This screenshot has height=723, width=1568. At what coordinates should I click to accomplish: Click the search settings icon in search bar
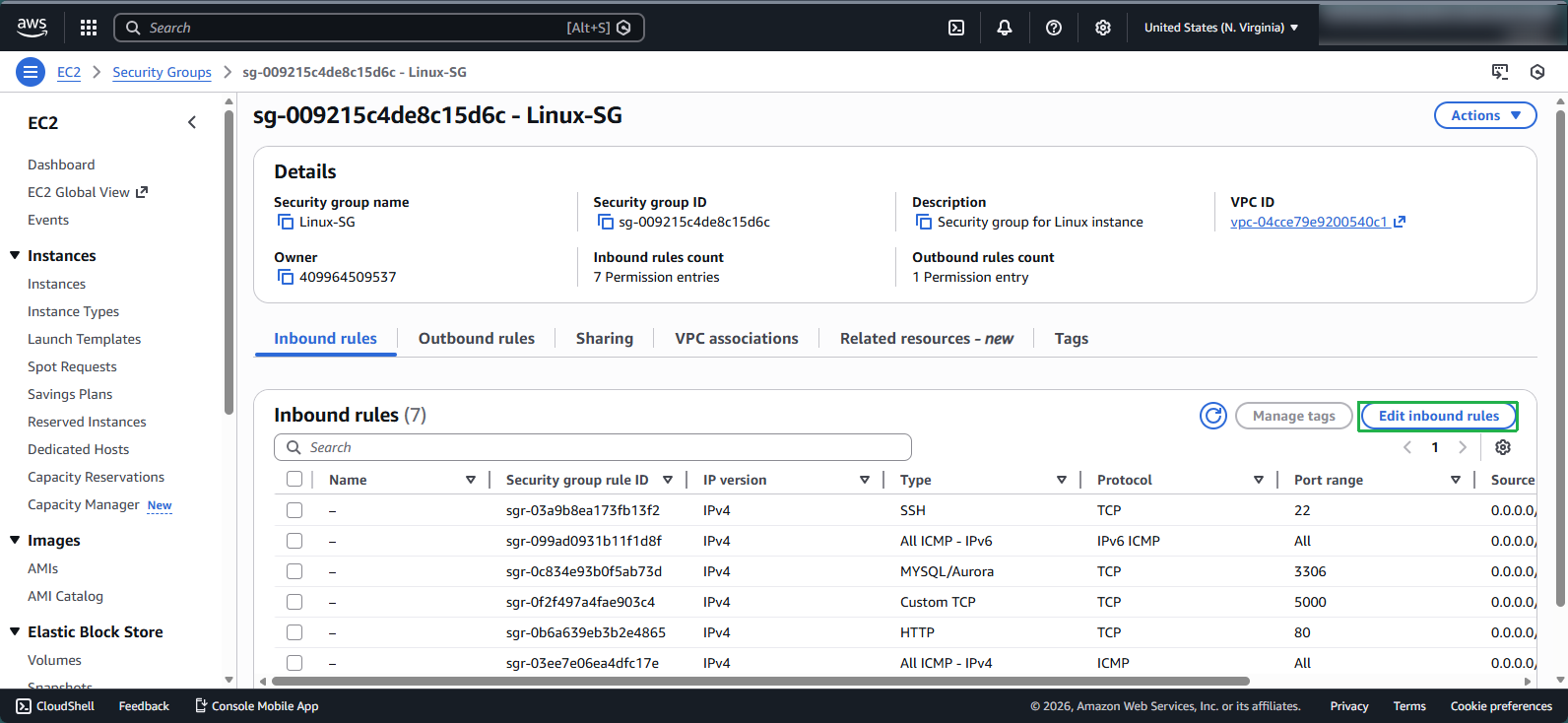pyautogui.click(x=623, y=28)
